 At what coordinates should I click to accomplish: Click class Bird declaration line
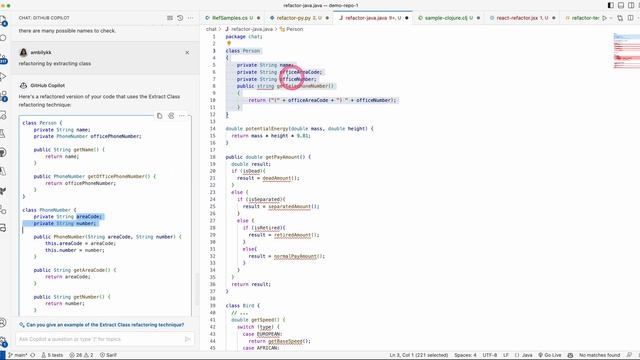pos(242,306)
